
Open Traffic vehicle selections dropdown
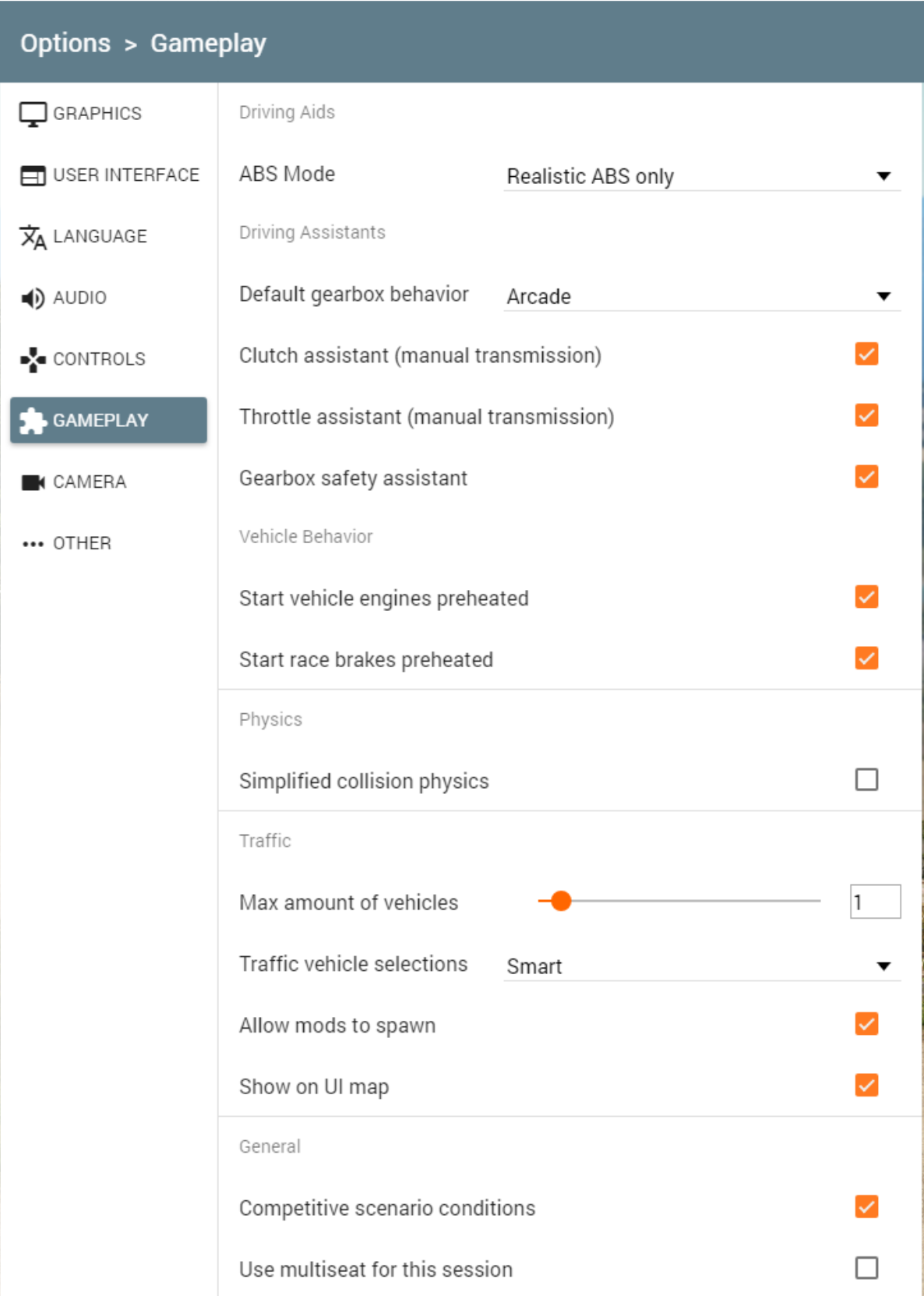click(701, 966)
